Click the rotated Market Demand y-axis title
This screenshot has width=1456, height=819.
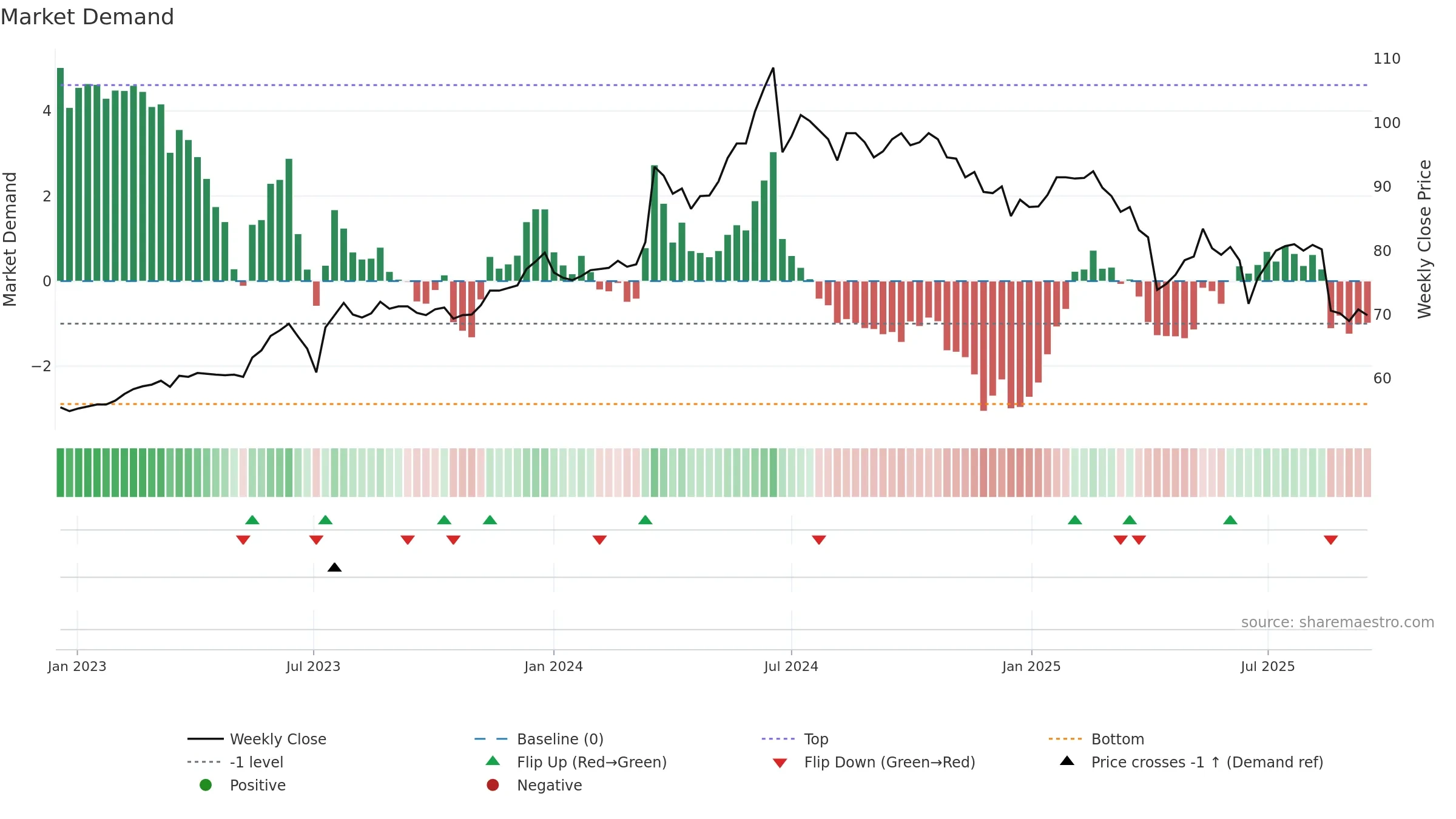click(x=10, y=239)
